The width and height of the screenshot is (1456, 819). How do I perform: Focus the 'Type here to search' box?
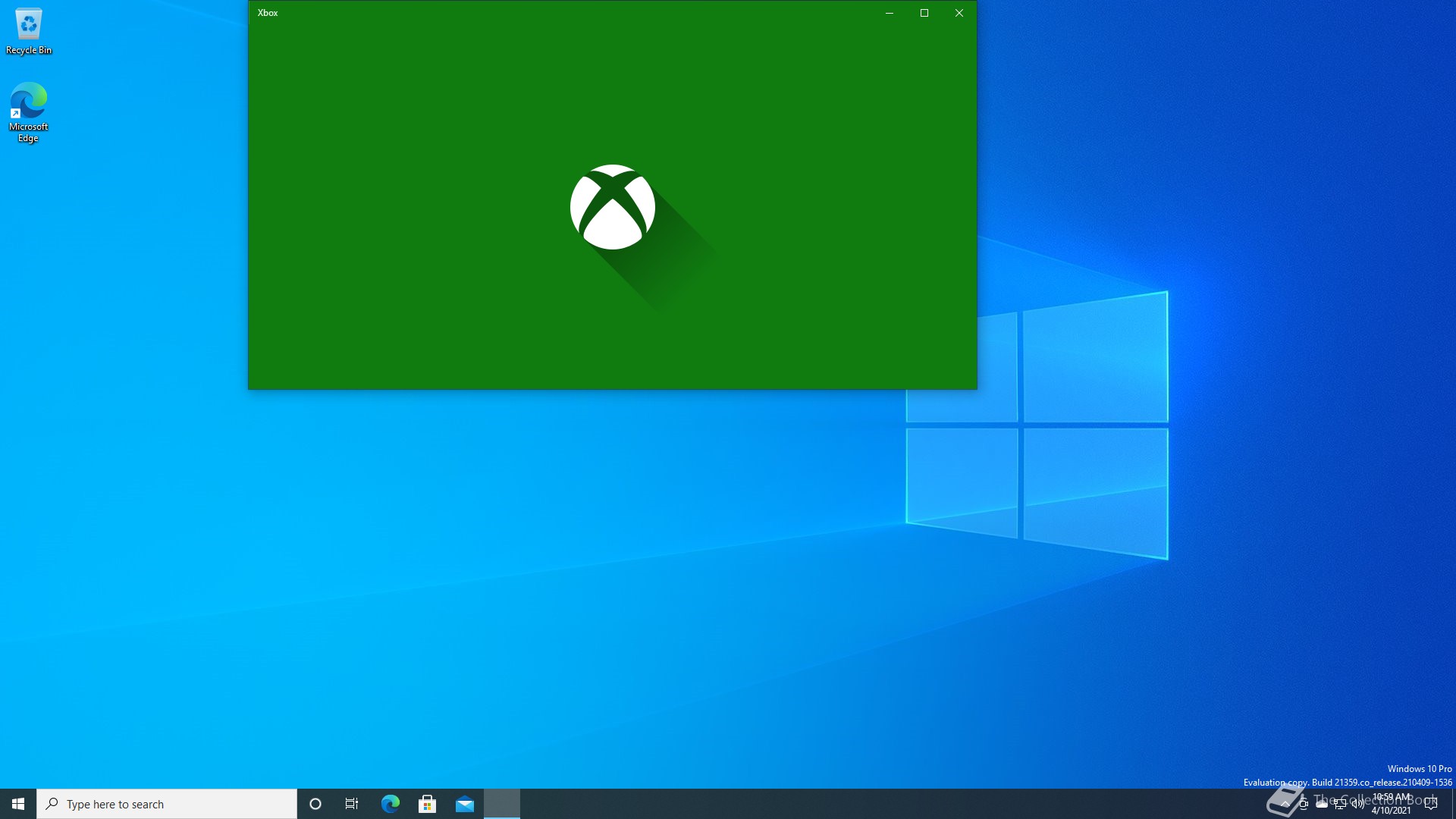[167, 804]
